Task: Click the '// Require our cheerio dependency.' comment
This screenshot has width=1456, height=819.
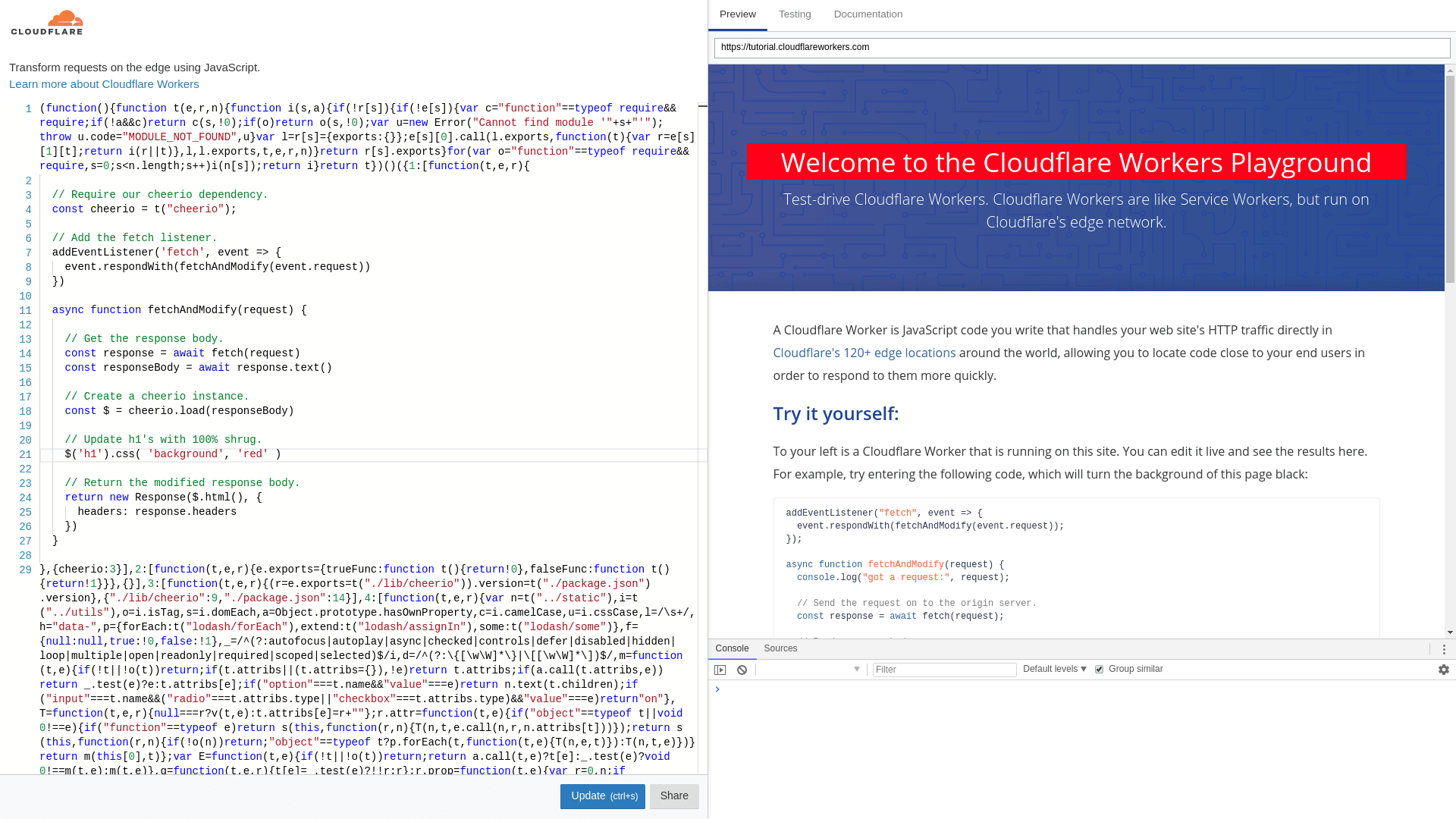Action: click(160, 195)
